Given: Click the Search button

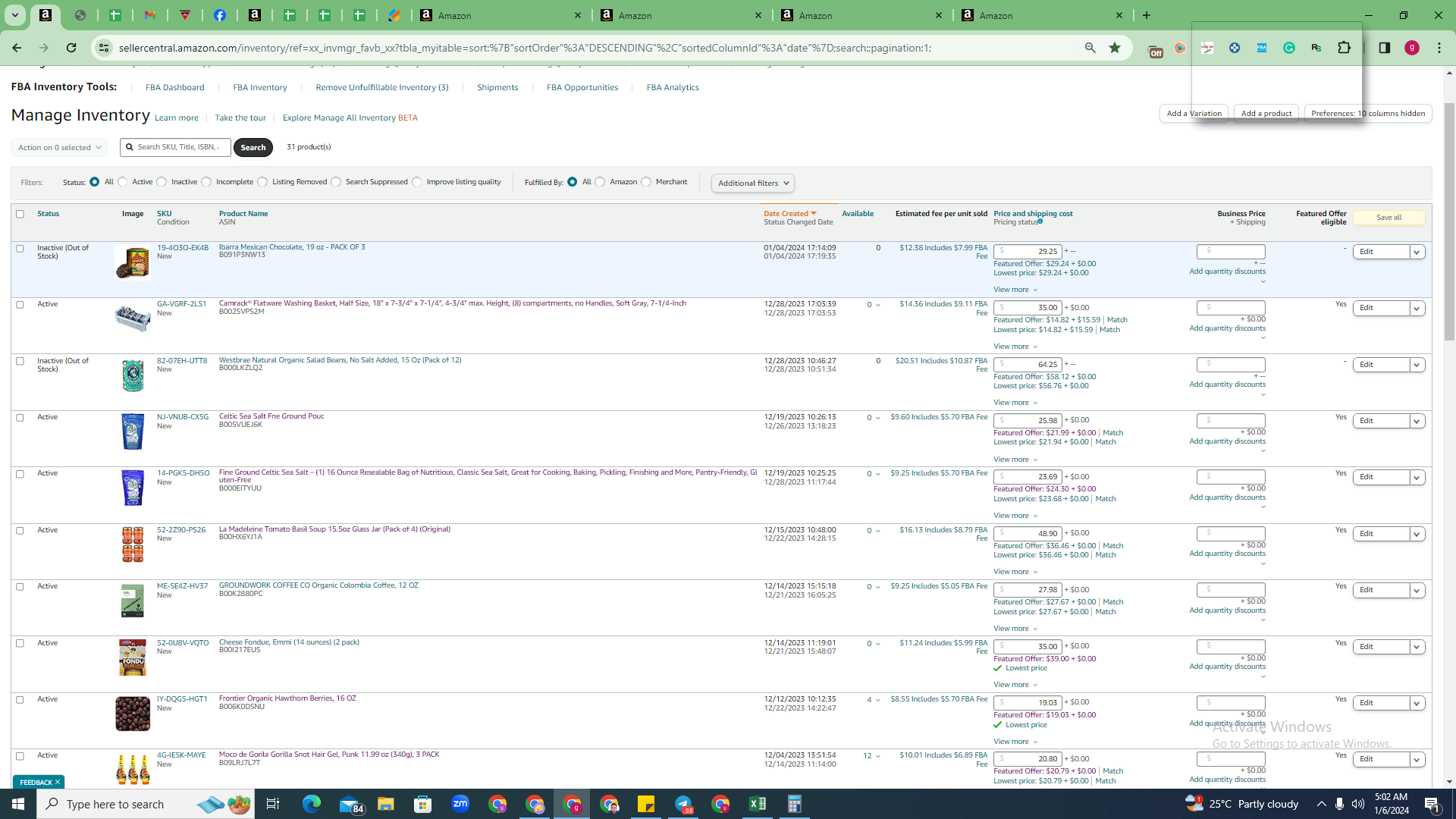Looking at the screenshot, I should [253, 148].
